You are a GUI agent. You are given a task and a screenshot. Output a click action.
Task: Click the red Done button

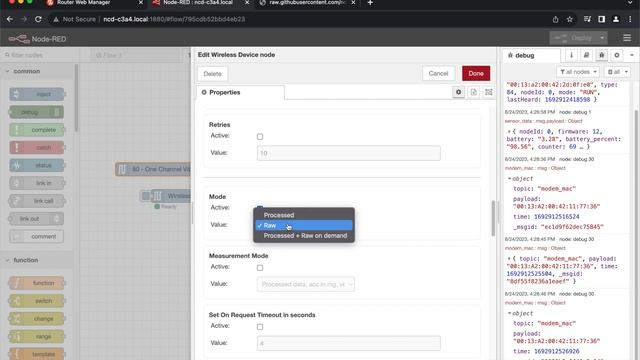pyautogui.click(x=476, y=73)
